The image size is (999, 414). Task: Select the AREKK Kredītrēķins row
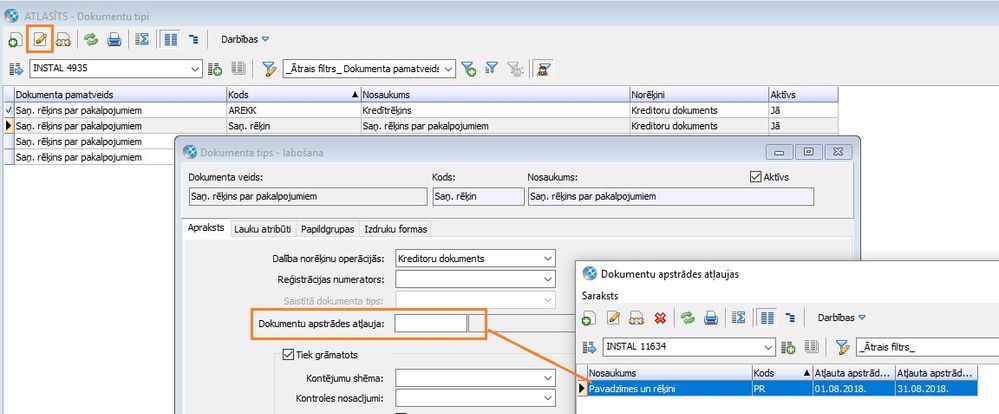tap(420, 110)
